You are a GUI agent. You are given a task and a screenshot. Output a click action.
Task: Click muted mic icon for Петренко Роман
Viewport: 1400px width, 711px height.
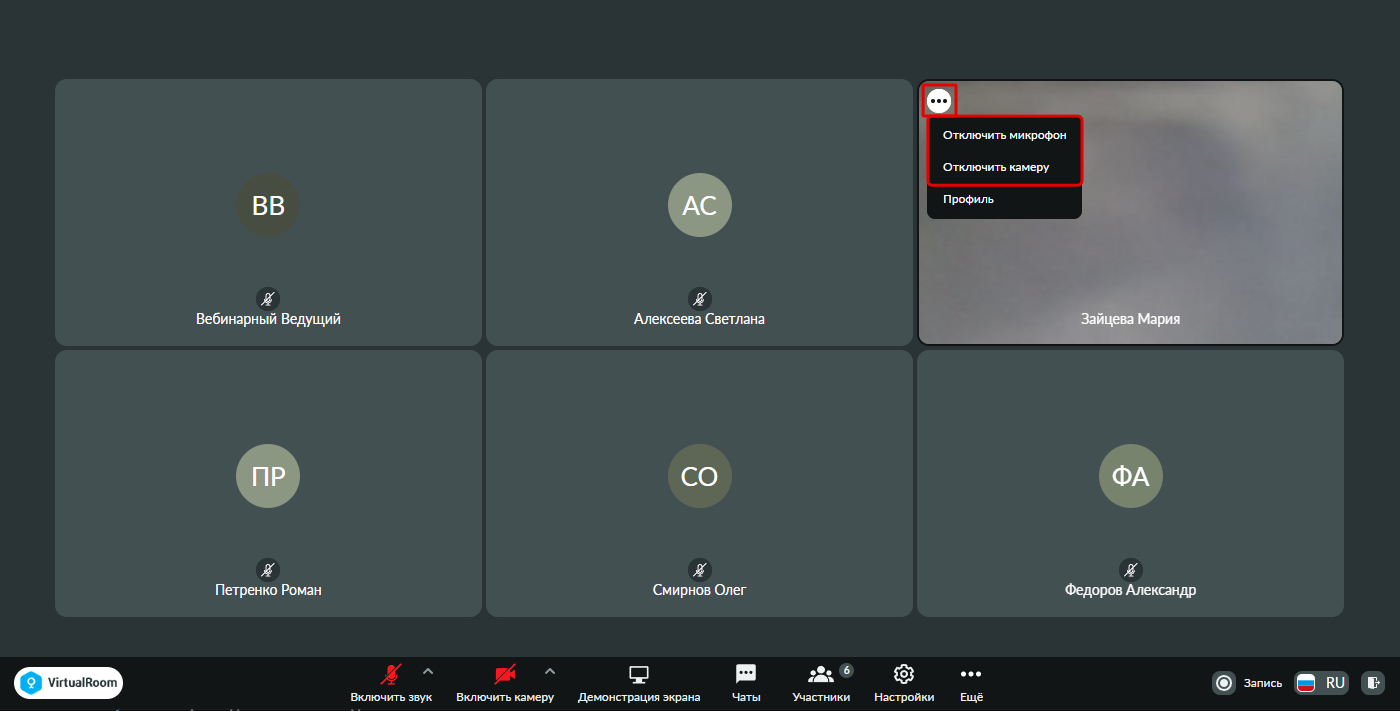(268, 569)
